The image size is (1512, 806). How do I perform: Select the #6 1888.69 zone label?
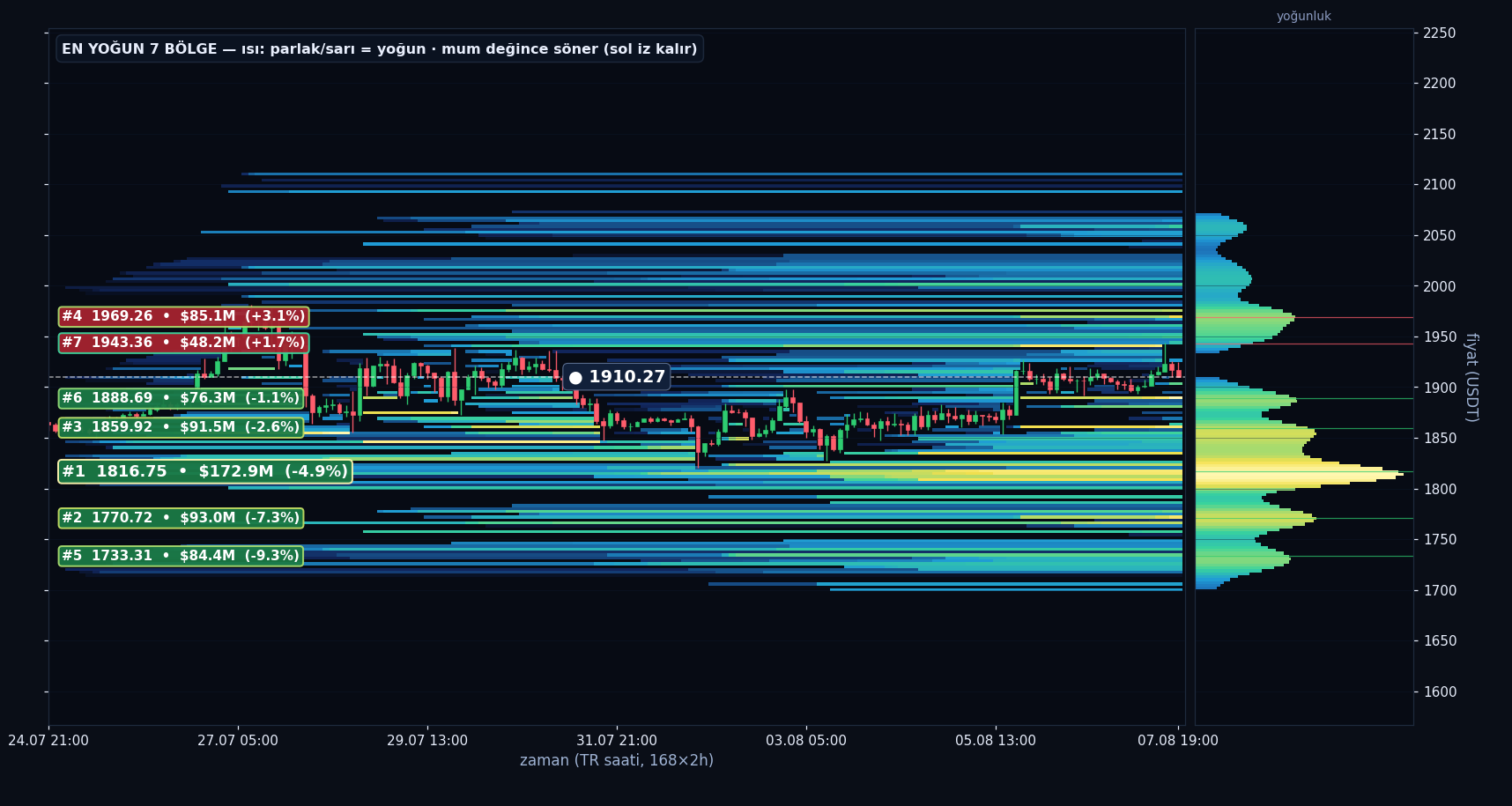[181, 398]
